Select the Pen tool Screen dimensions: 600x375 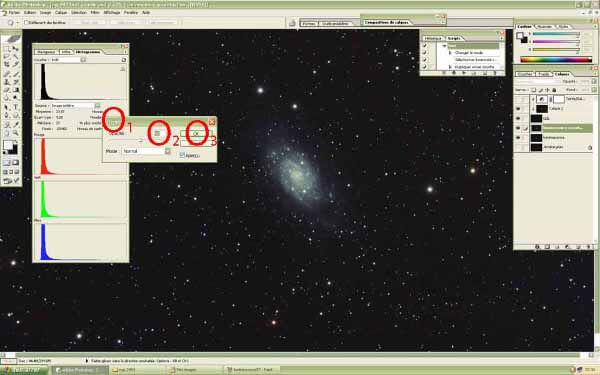[x=7, y=116]
